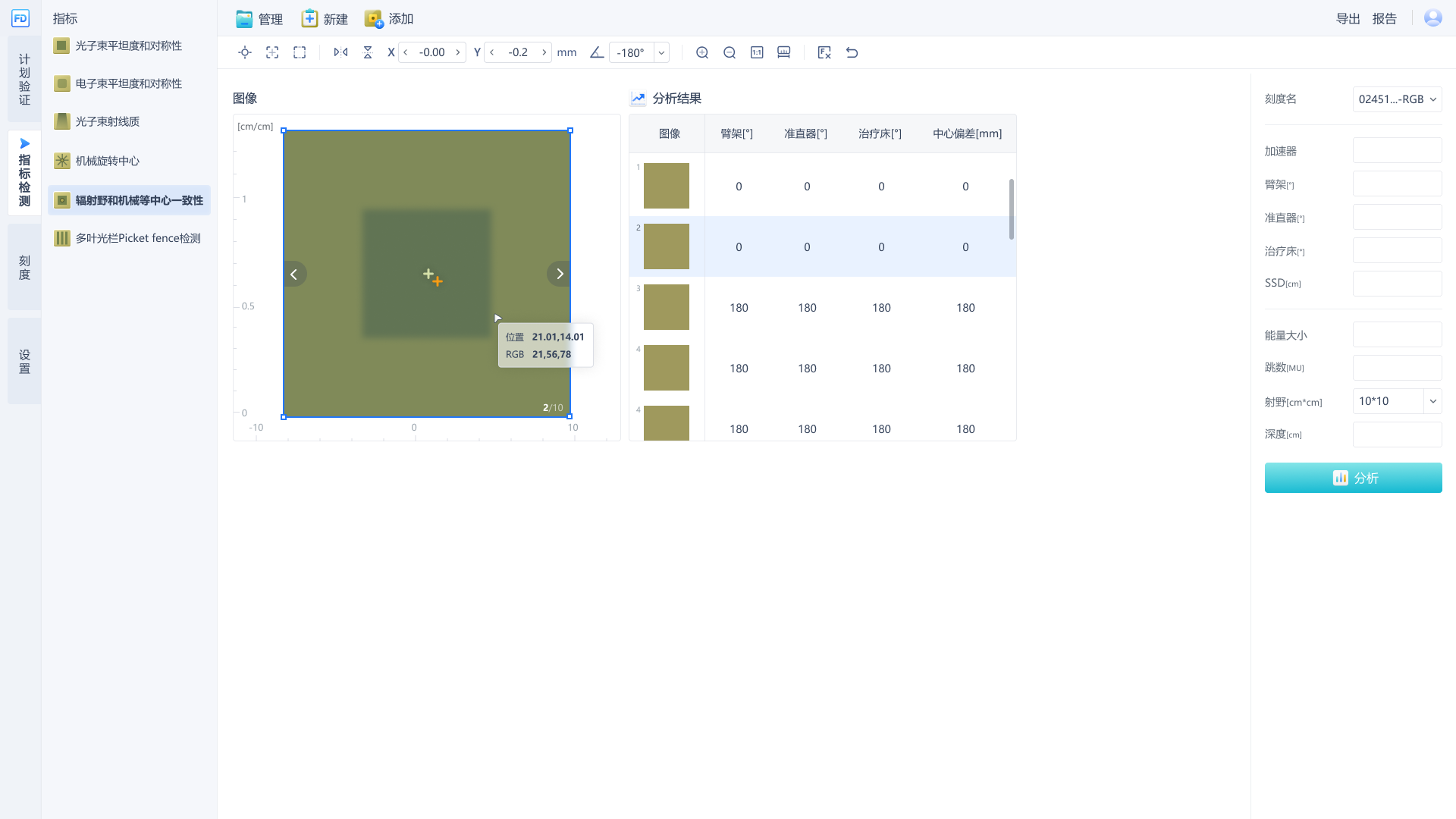Viewport: 1456px width, 819px height.
Task: Open the rotation angle -180° dropdown
Action: point(661,52)
